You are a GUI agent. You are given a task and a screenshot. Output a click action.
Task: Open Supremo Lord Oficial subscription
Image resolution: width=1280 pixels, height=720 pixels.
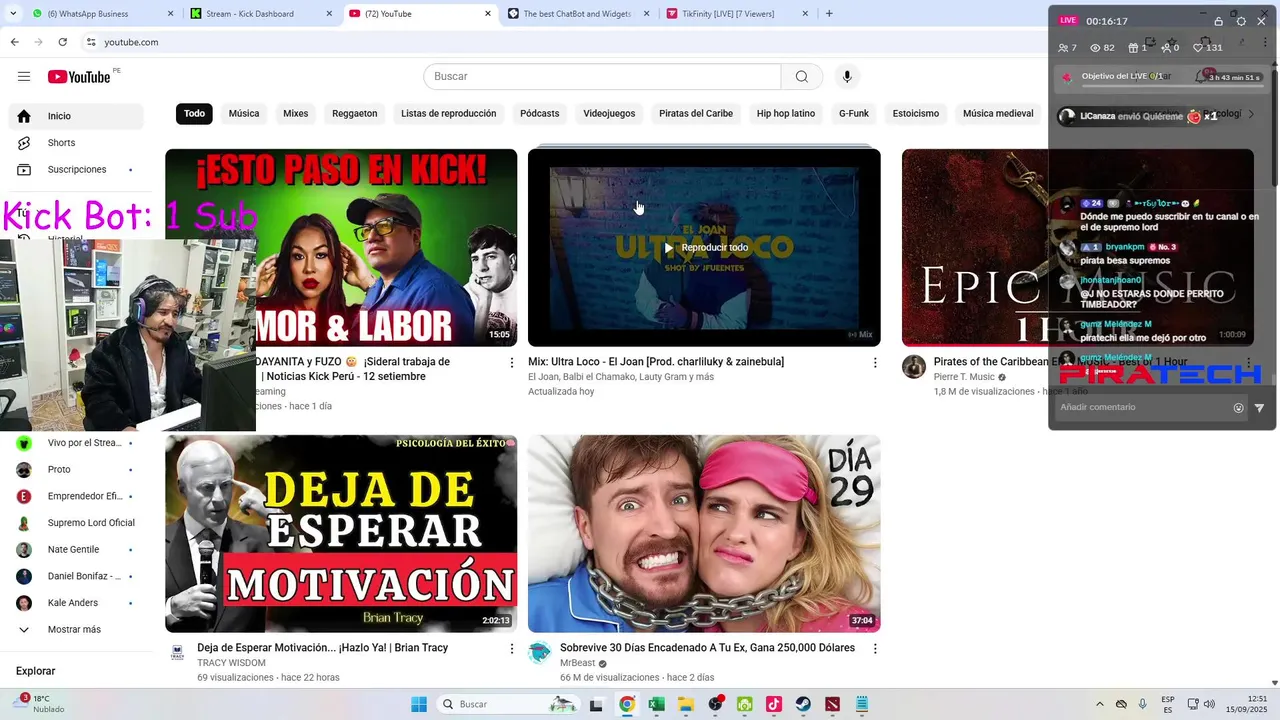(76, 523)
